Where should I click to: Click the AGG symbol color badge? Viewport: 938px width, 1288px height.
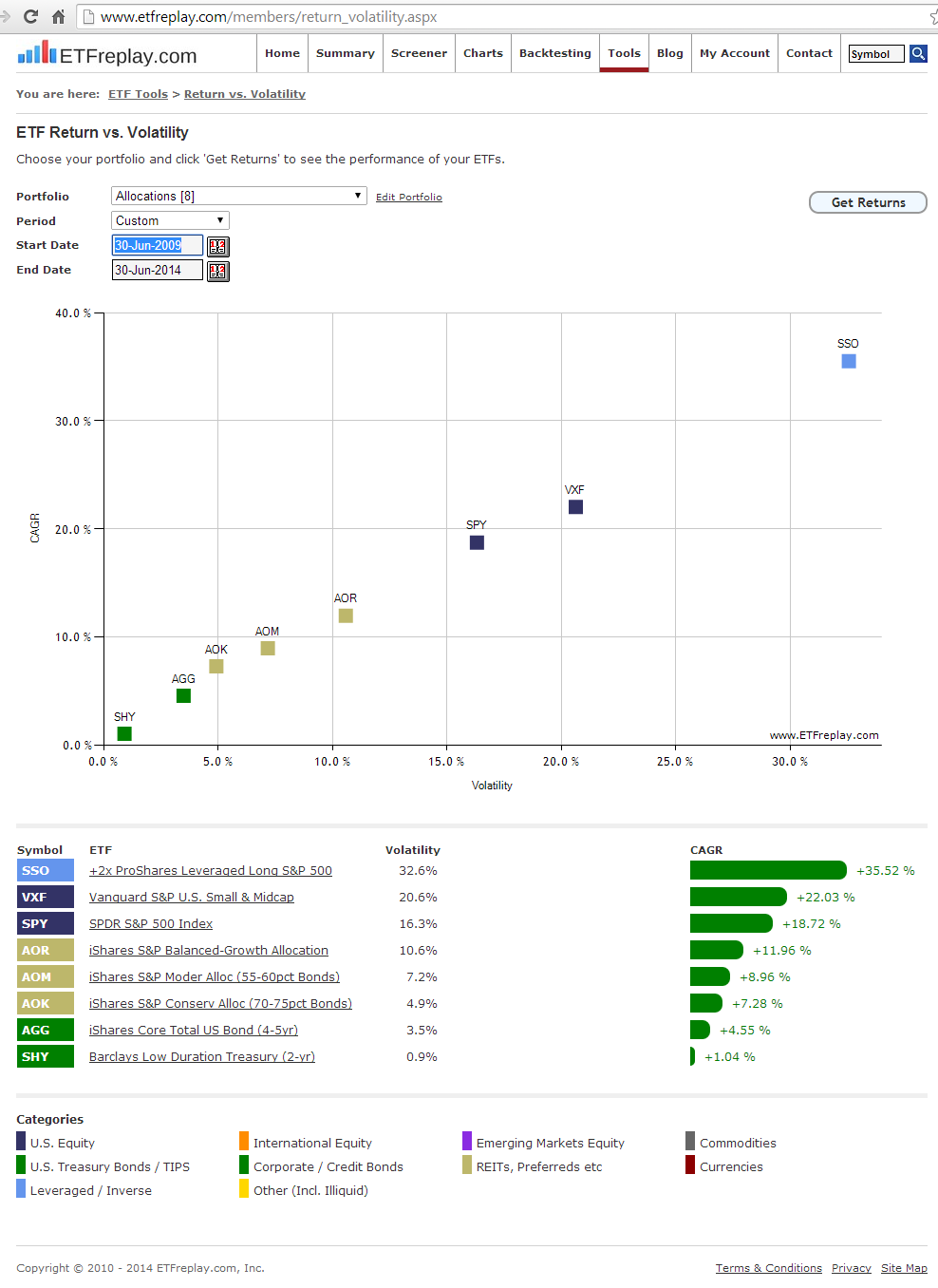coord(46,1030)
